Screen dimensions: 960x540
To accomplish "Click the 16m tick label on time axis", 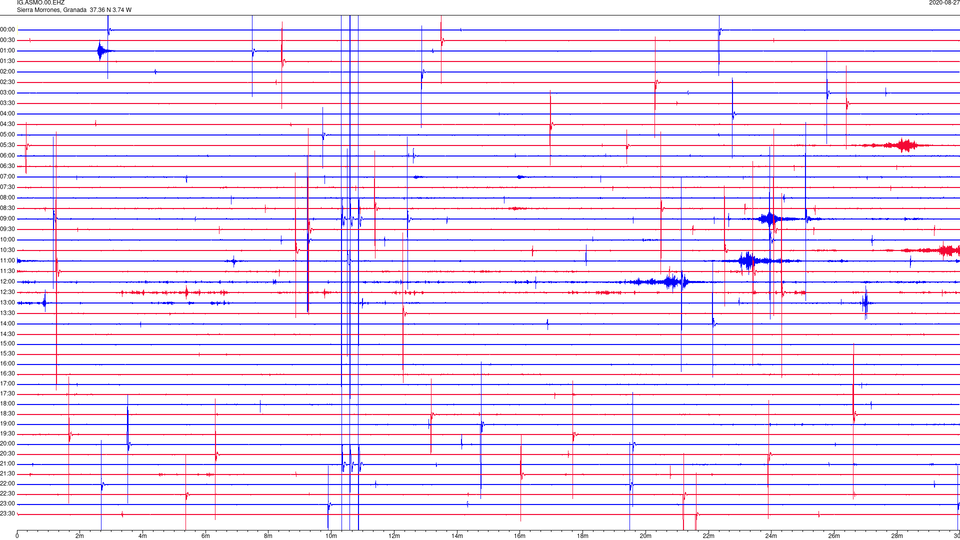I will (520, 536).
